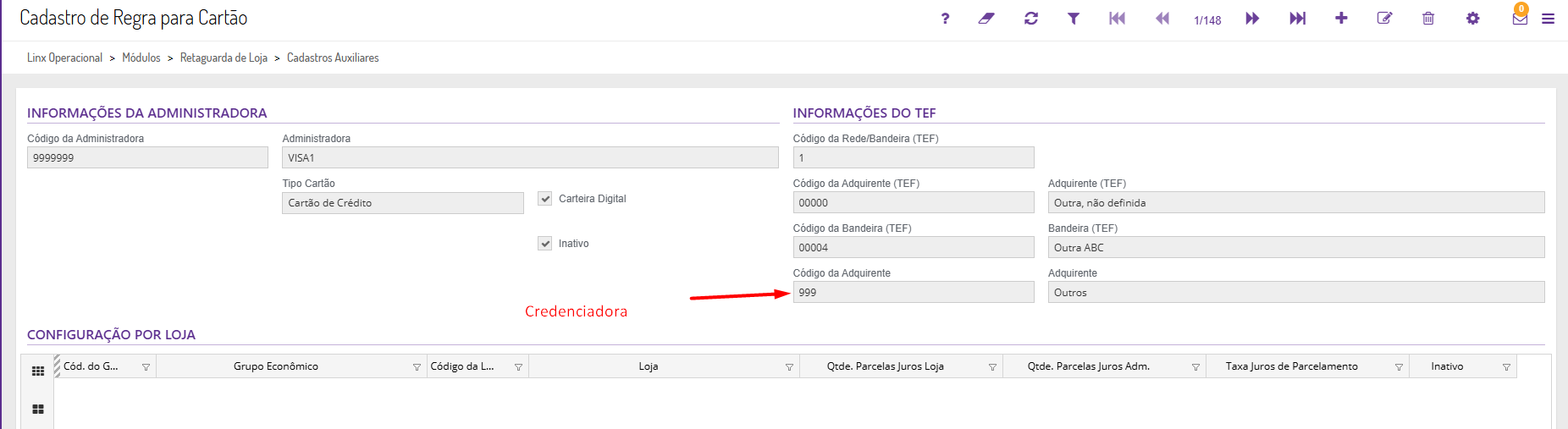Image resolution: width=1568 pixels, height=429 pixels.
Task: Jump to the last record
Action: 1297,19
